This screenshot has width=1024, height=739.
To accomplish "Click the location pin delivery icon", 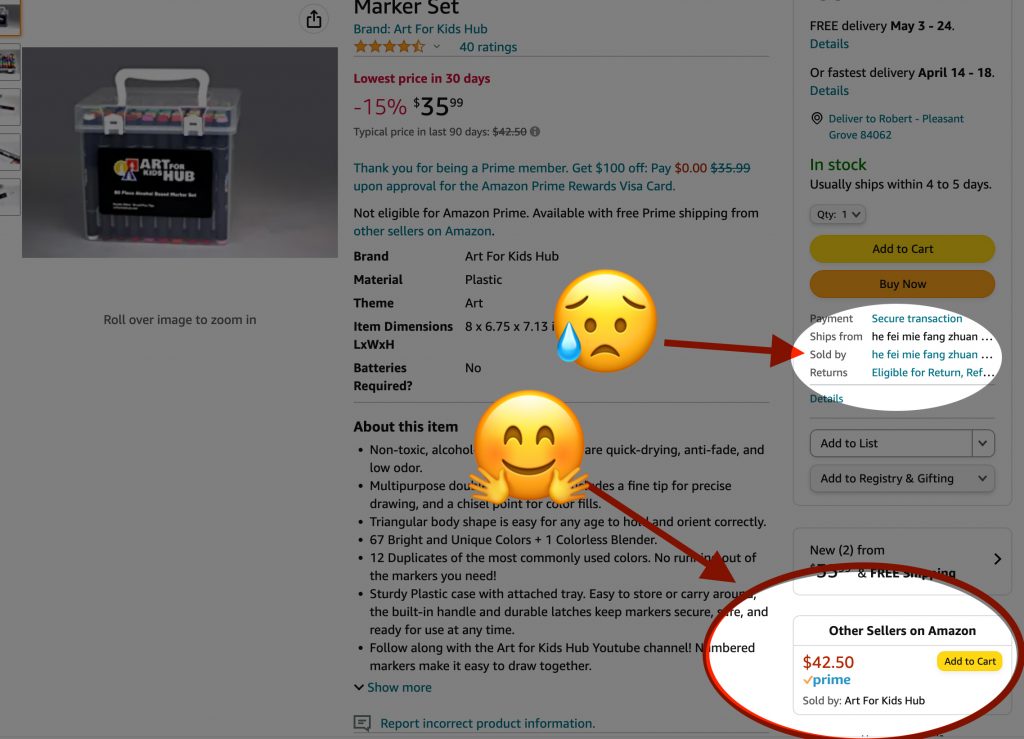I will (x=816, y=118).
